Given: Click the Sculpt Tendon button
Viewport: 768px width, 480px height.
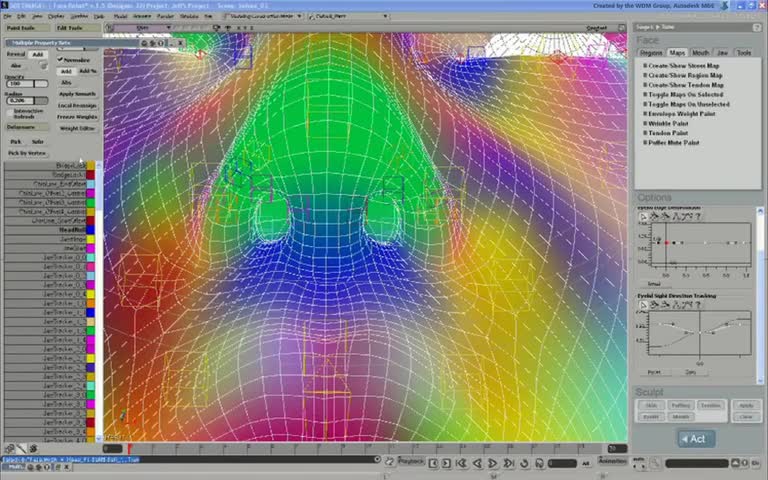Looking at the screenshot, I should tap(710, 406).
